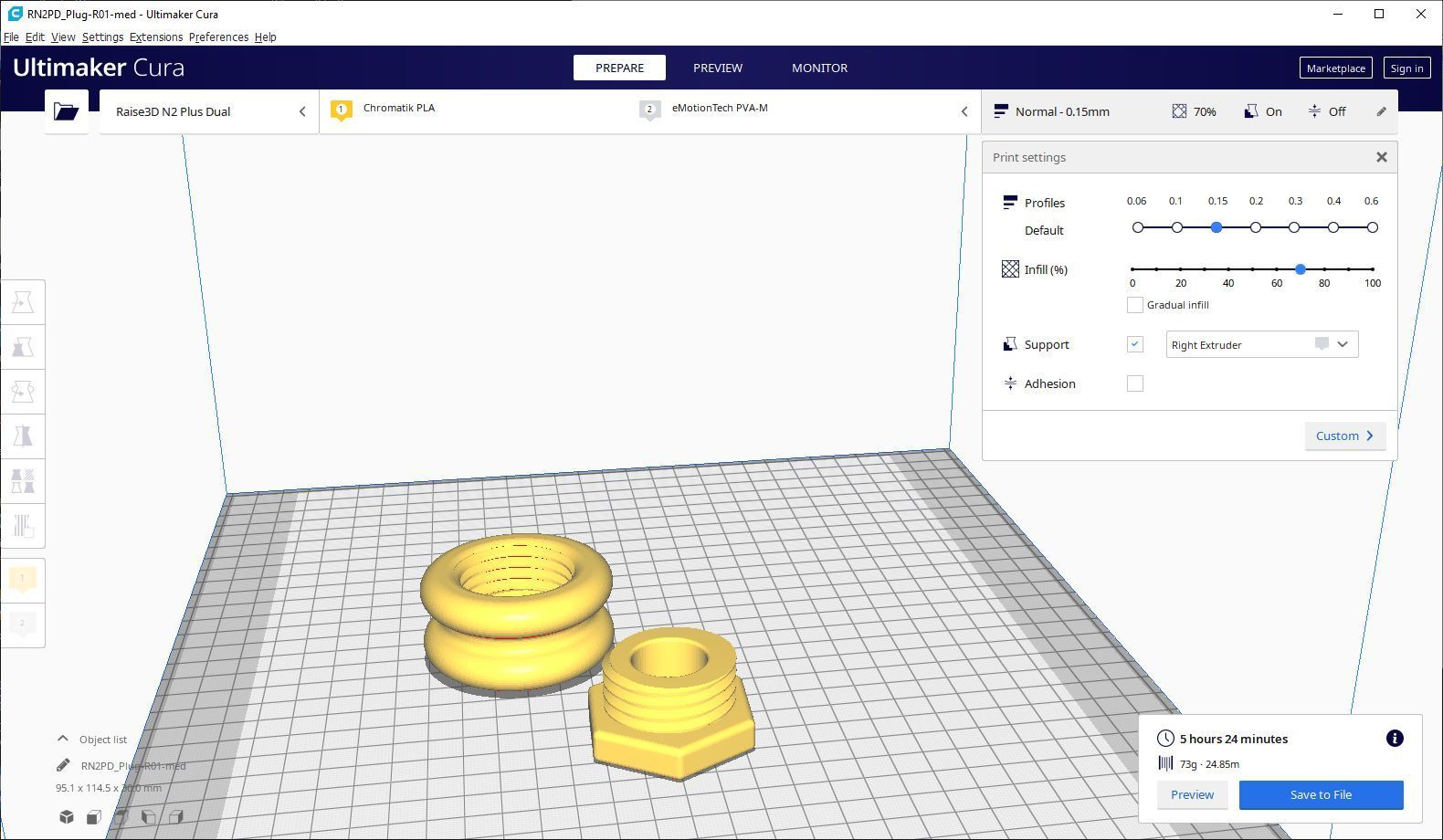Viewport: 1443px width, 840px height.
Task: Click the clock icon by print time
Action: 1165,739
